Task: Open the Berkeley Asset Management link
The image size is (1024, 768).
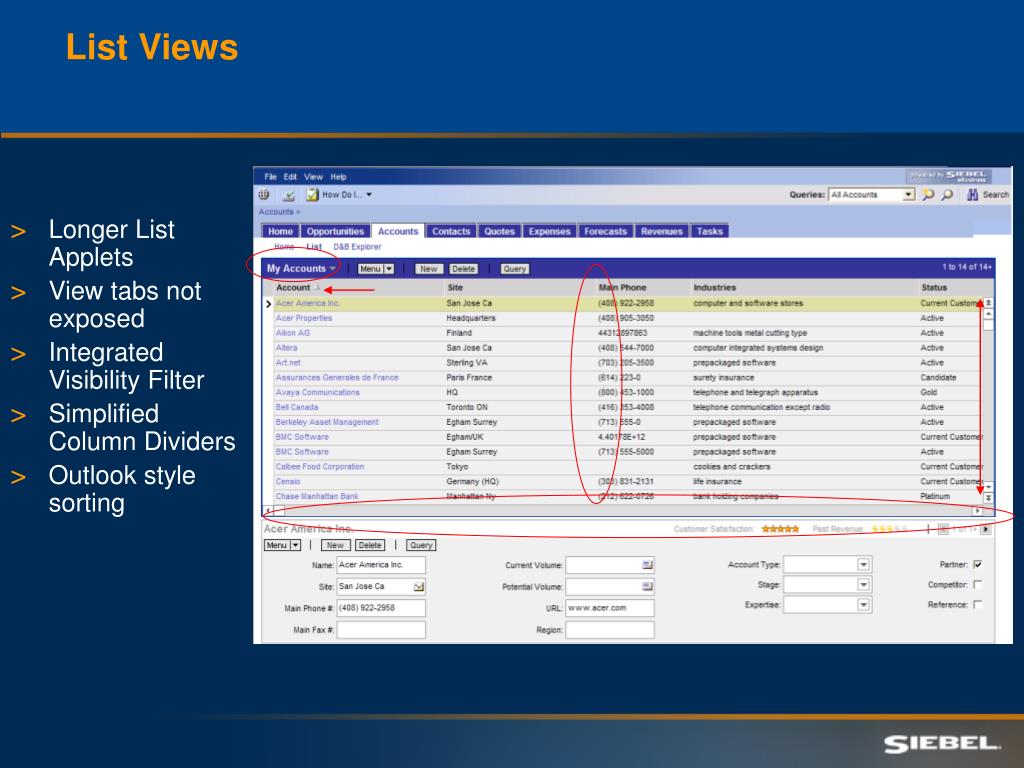Action: [x=327, y=422]
